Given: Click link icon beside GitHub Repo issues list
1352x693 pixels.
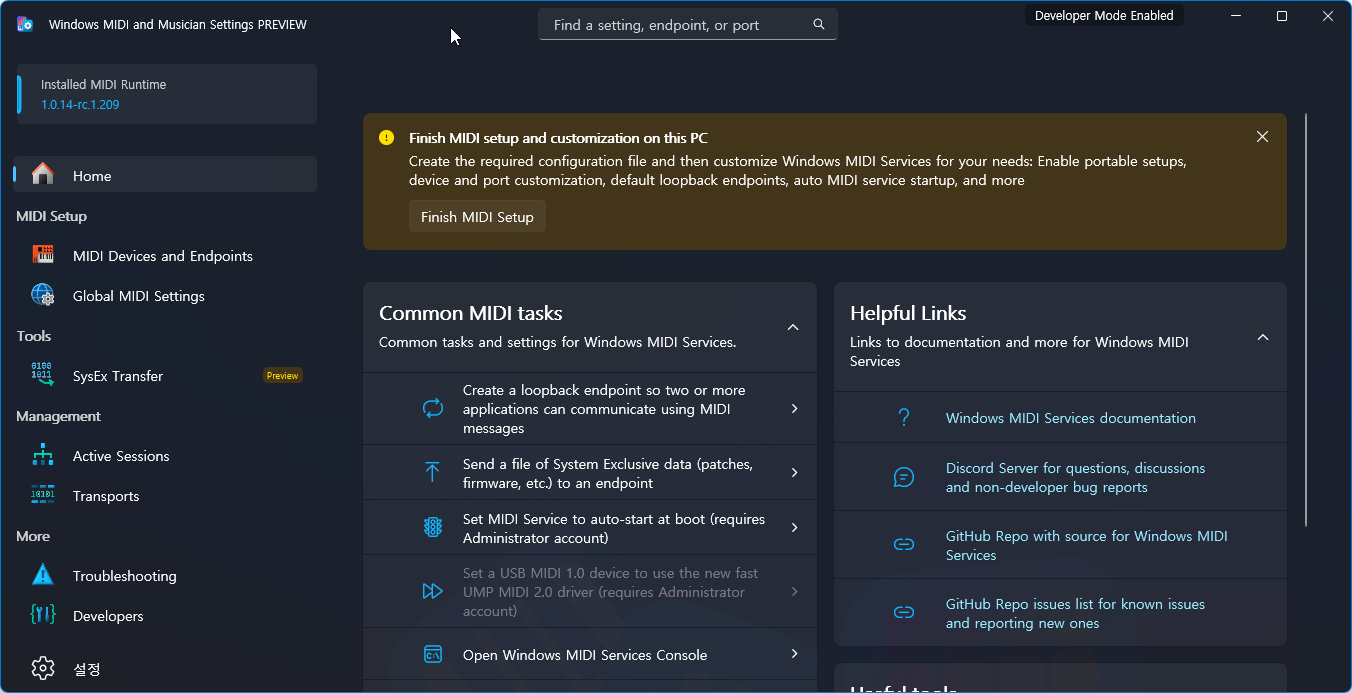Looking at the screenshot, I should pyautogui.click(x=904, y=612).
